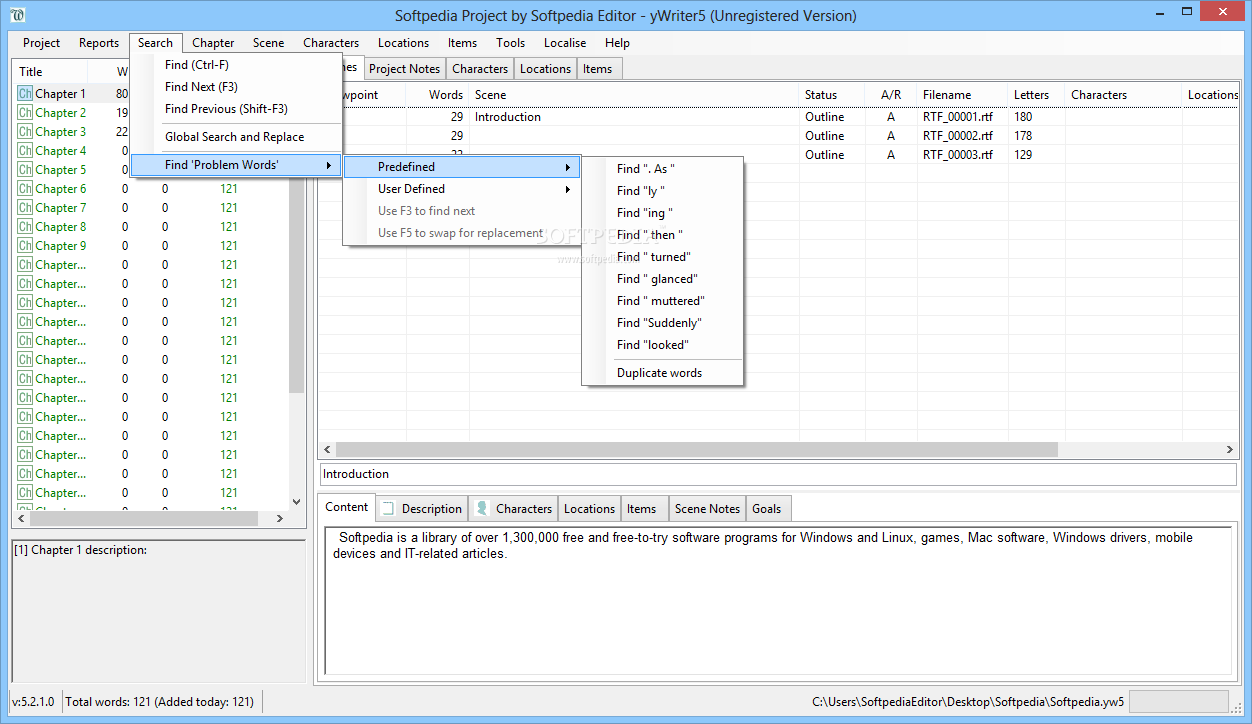The width and height of the screenshot is (1252, 724).
Task: Open the Localise menu
Action: pos(565,43)
